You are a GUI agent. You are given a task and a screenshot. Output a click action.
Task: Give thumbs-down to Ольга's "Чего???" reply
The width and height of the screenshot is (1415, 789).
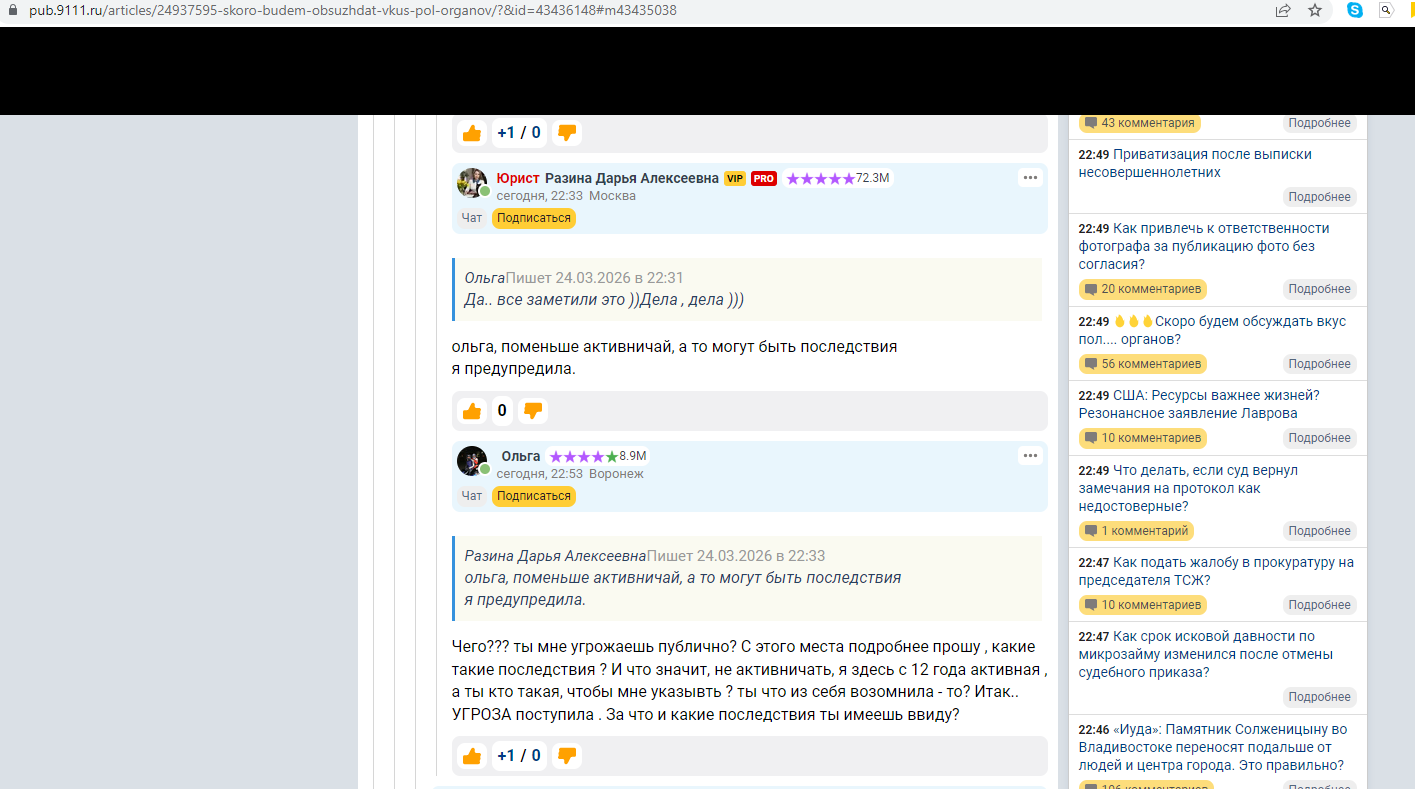point(567,756)
